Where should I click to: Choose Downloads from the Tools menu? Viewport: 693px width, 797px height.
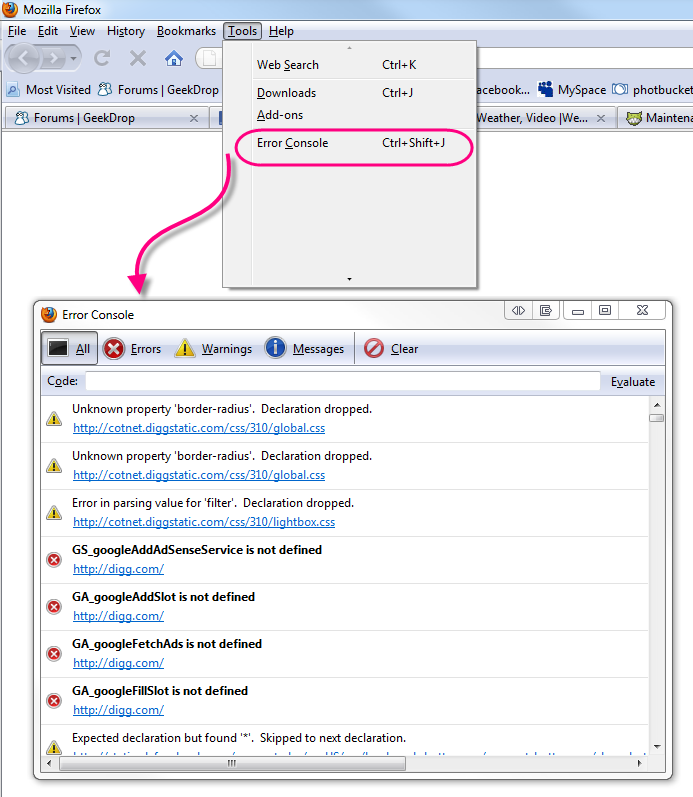click(286, 93)
